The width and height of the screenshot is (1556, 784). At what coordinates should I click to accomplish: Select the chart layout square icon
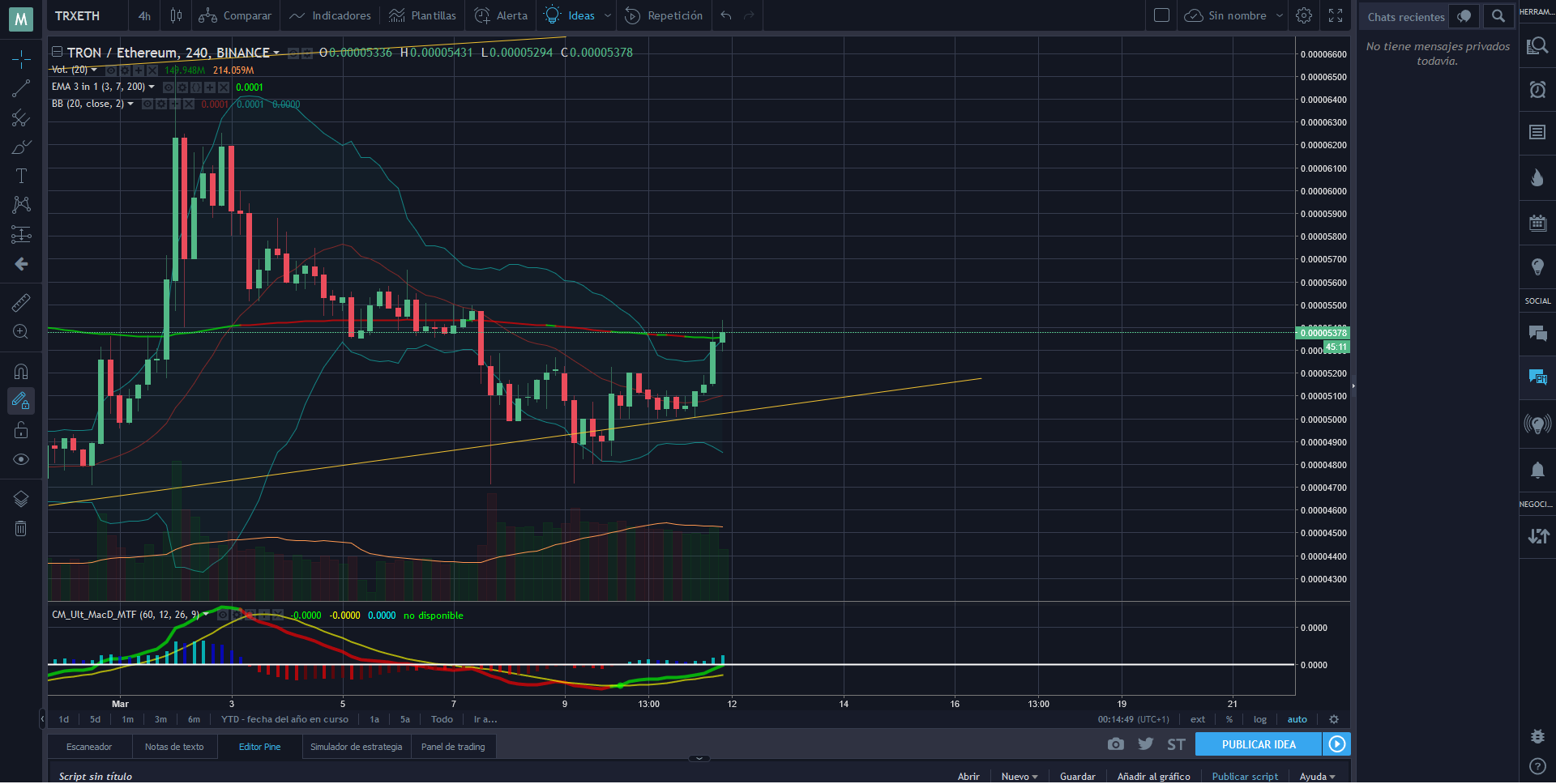pos(1161,15)
